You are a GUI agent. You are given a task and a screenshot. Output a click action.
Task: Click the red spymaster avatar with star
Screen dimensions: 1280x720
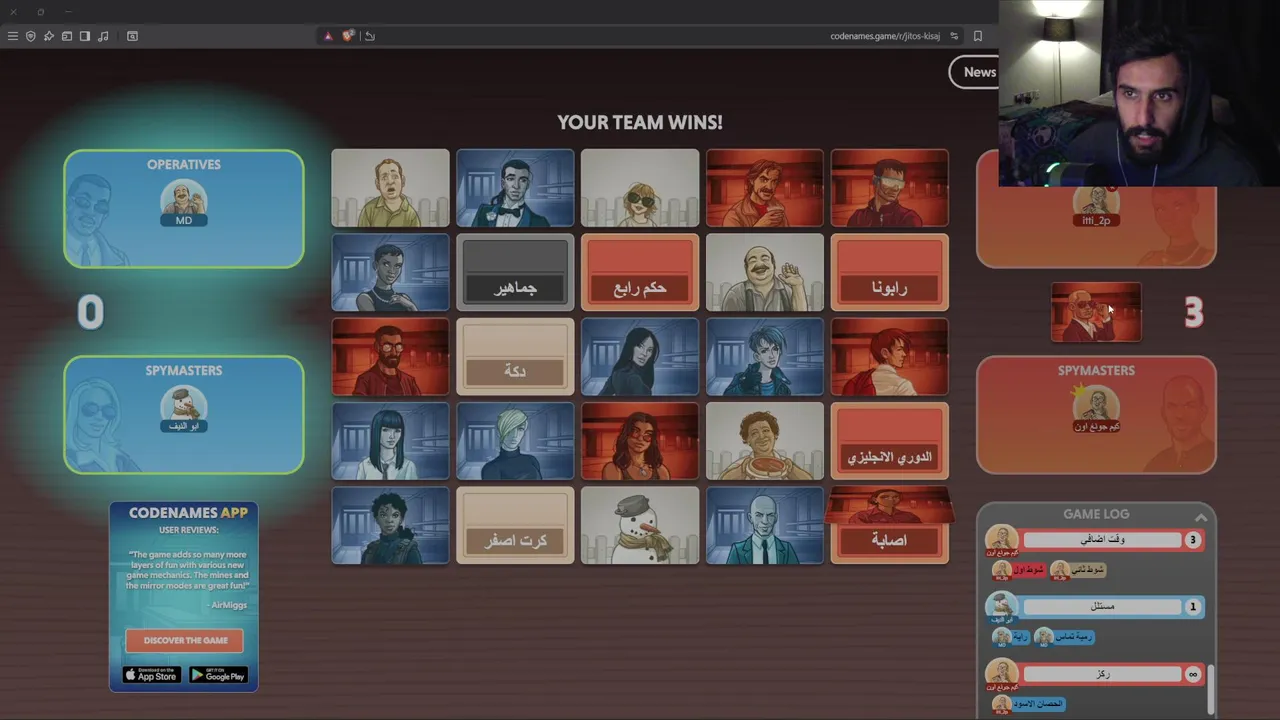tap(1096, 409)
